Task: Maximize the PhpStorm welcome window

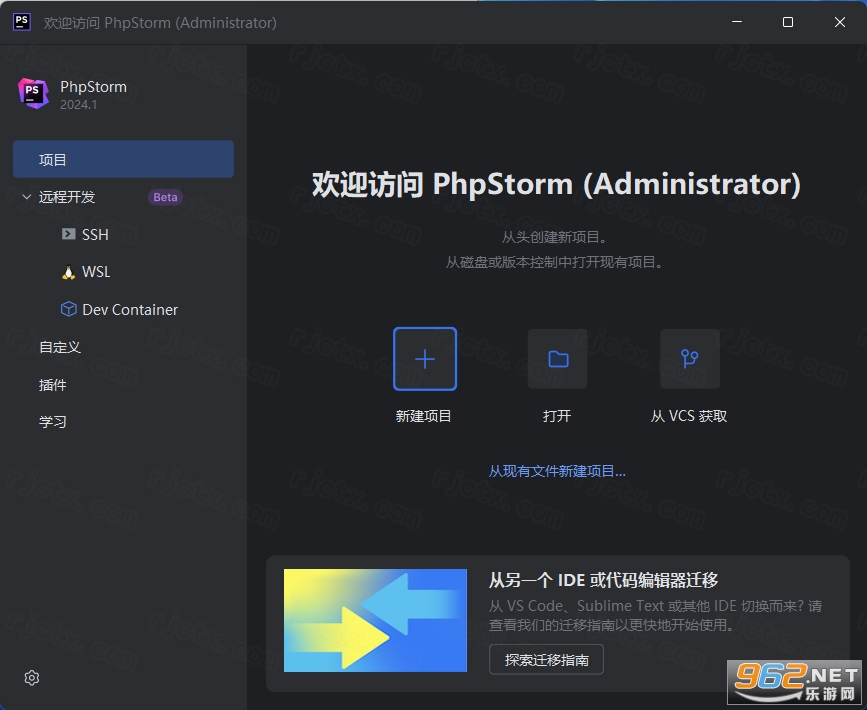Action: [x=788, y=22]
